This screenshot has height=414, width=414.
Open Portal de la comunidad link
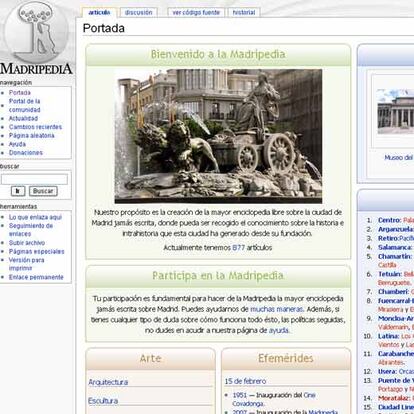24,105
